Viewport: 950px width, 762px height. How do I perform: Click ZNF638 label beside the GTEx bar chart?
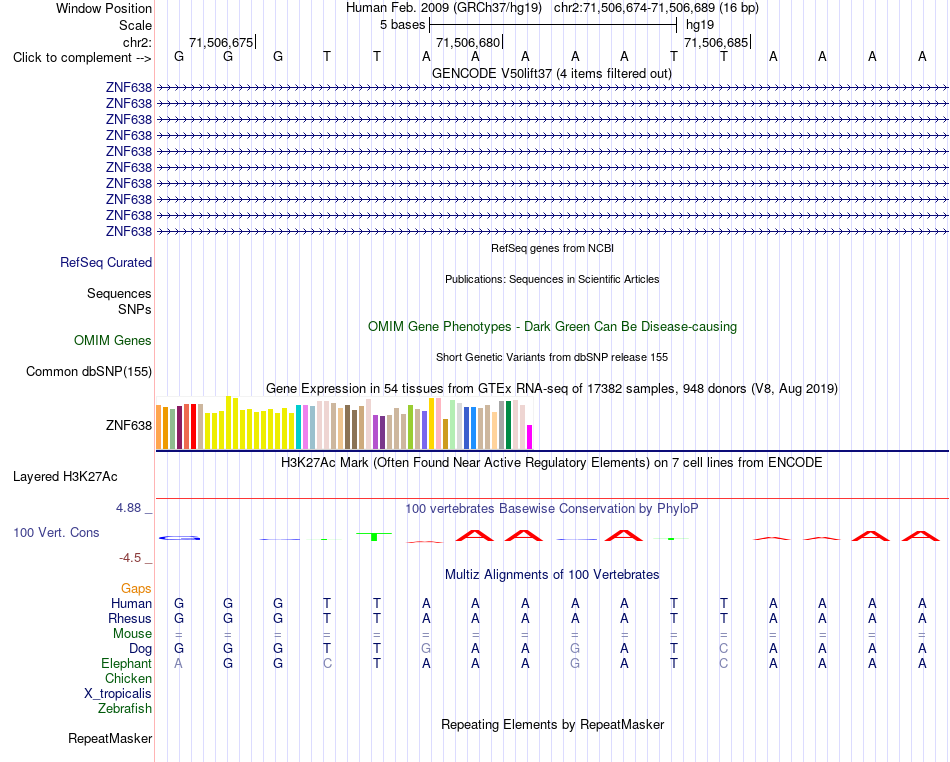[x=128, y=425]
